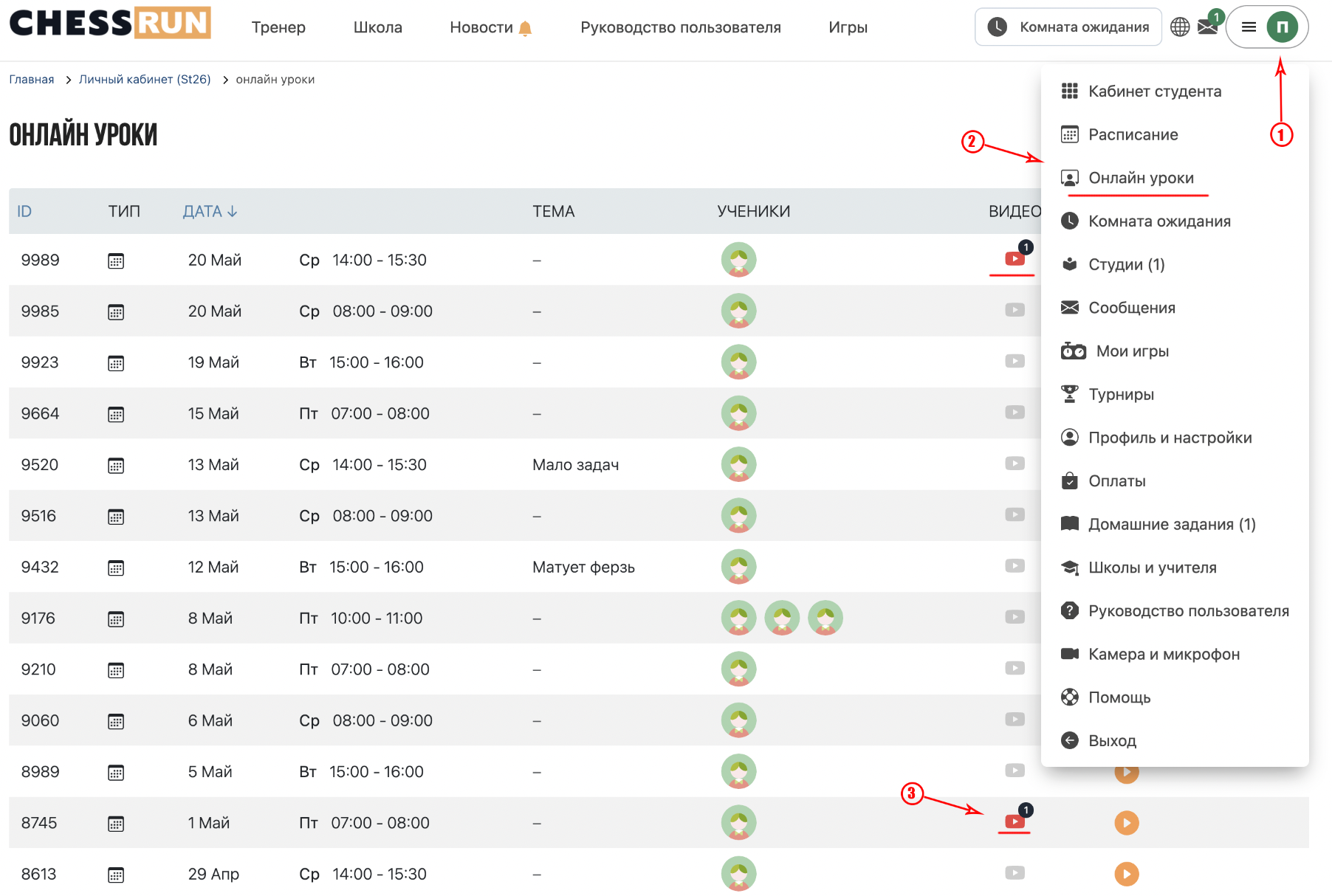Click the Комната ожидания header button
Viewport: 1332px width, 896px height.
coord(1068,27)
